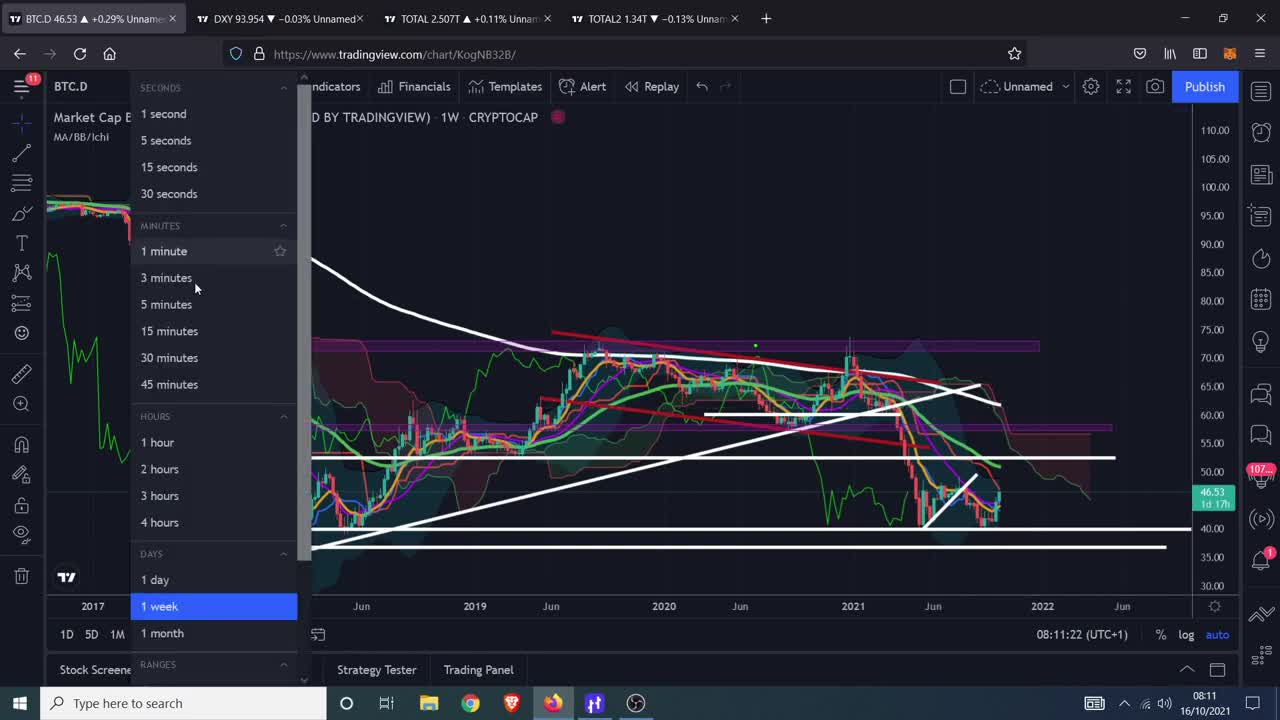Toggle stay in drawing mode
Screen dimensions: 1280x720
tap(22, 475)
